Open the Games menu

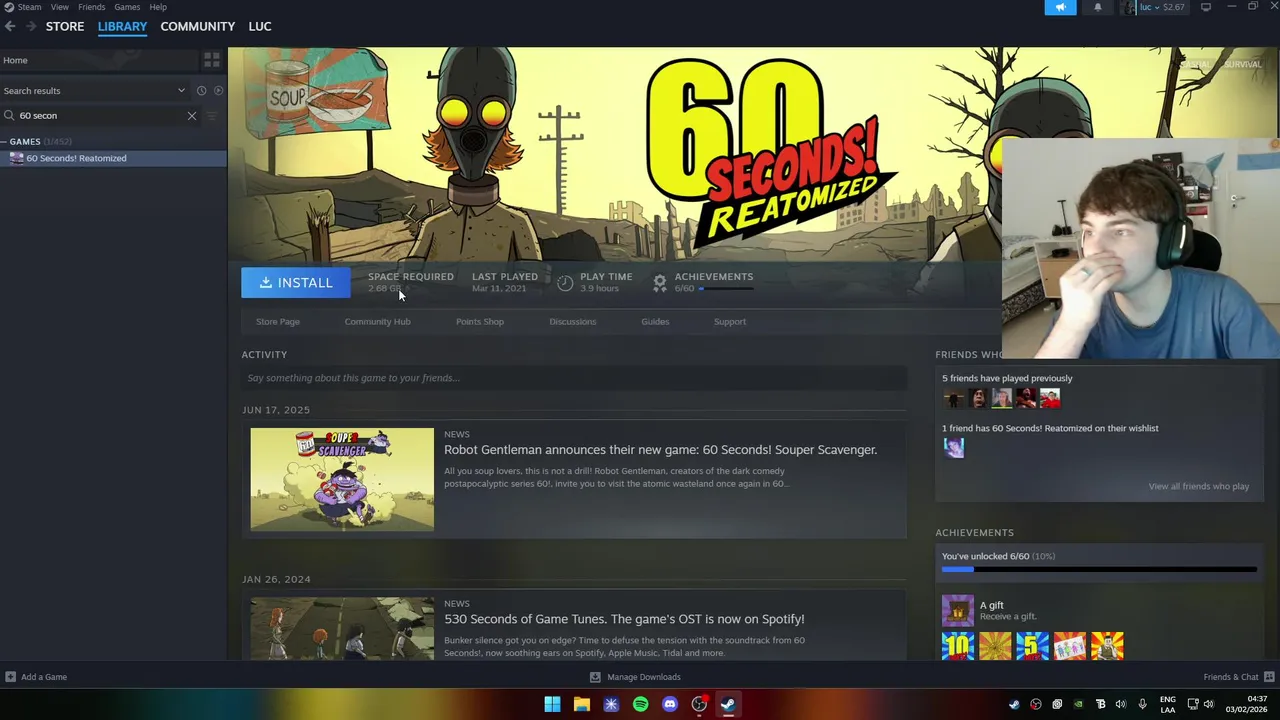(x=127, y=7)
